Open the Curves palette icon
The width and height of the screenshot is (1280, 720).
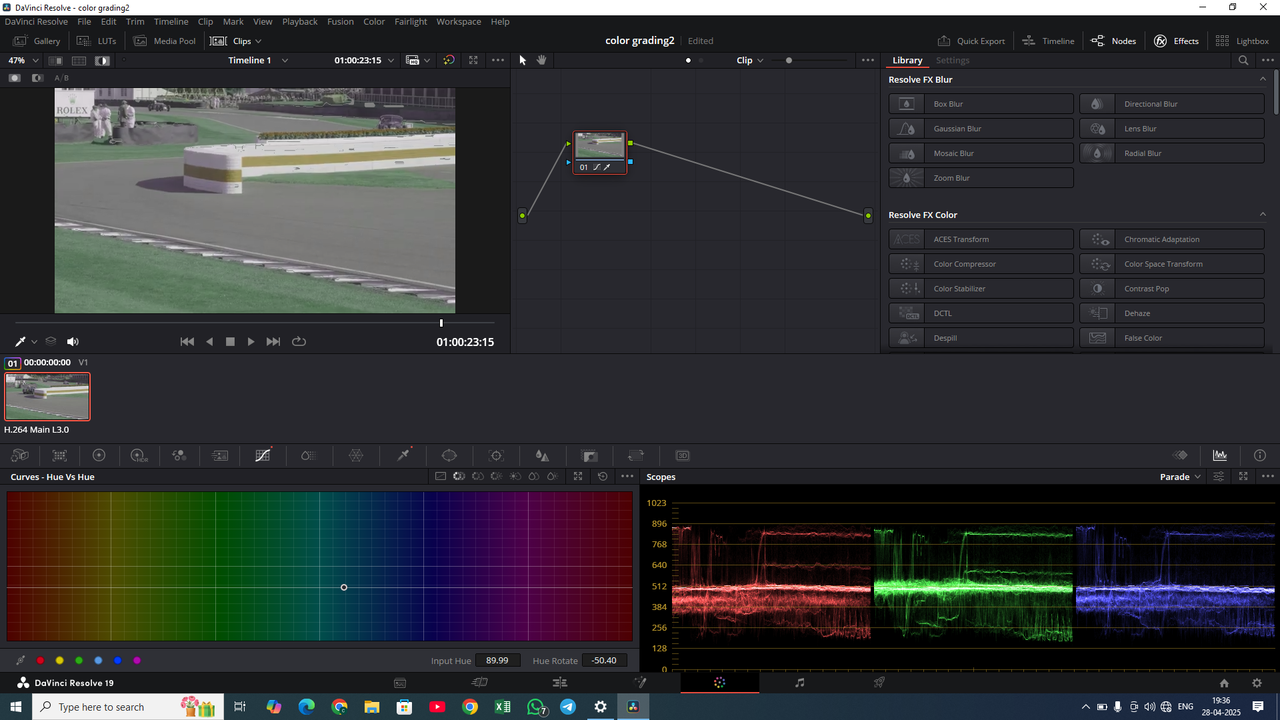[x=262, y=455]
